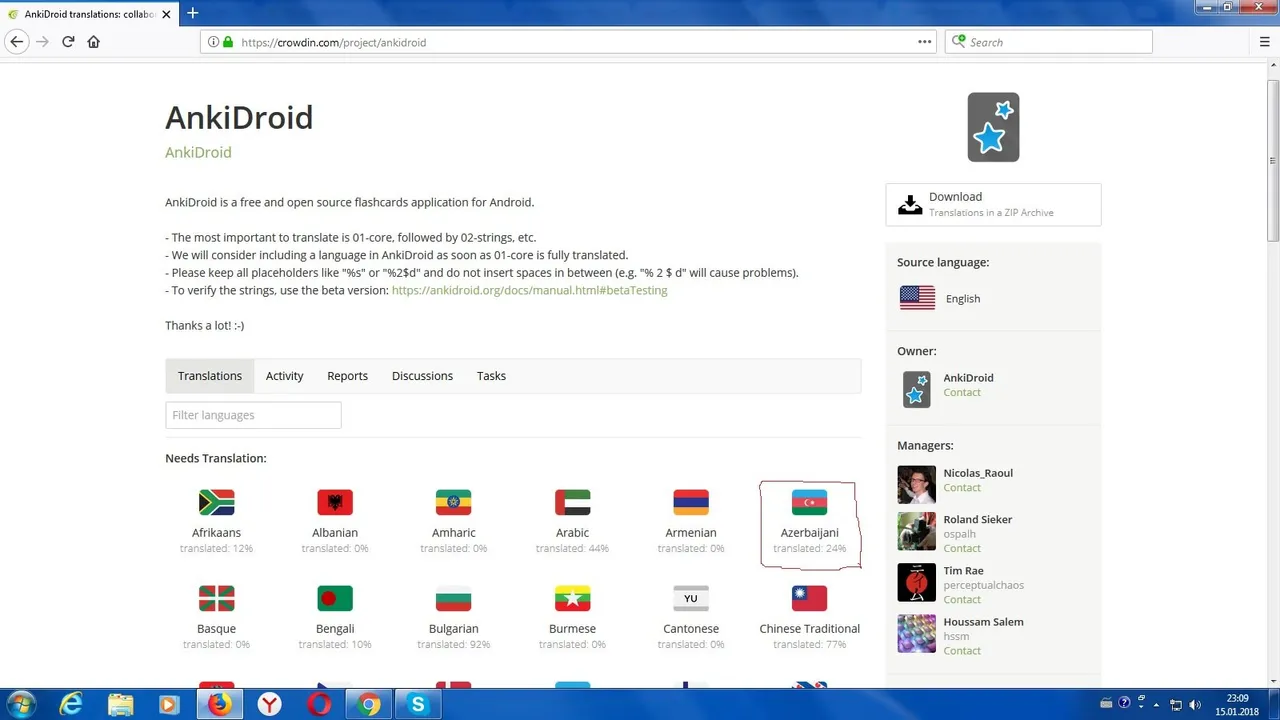Click Contact under Nicolas_Raoul
Viewport: 1280px width, 720px height.
pyautogui.click(x=962, y=488)
